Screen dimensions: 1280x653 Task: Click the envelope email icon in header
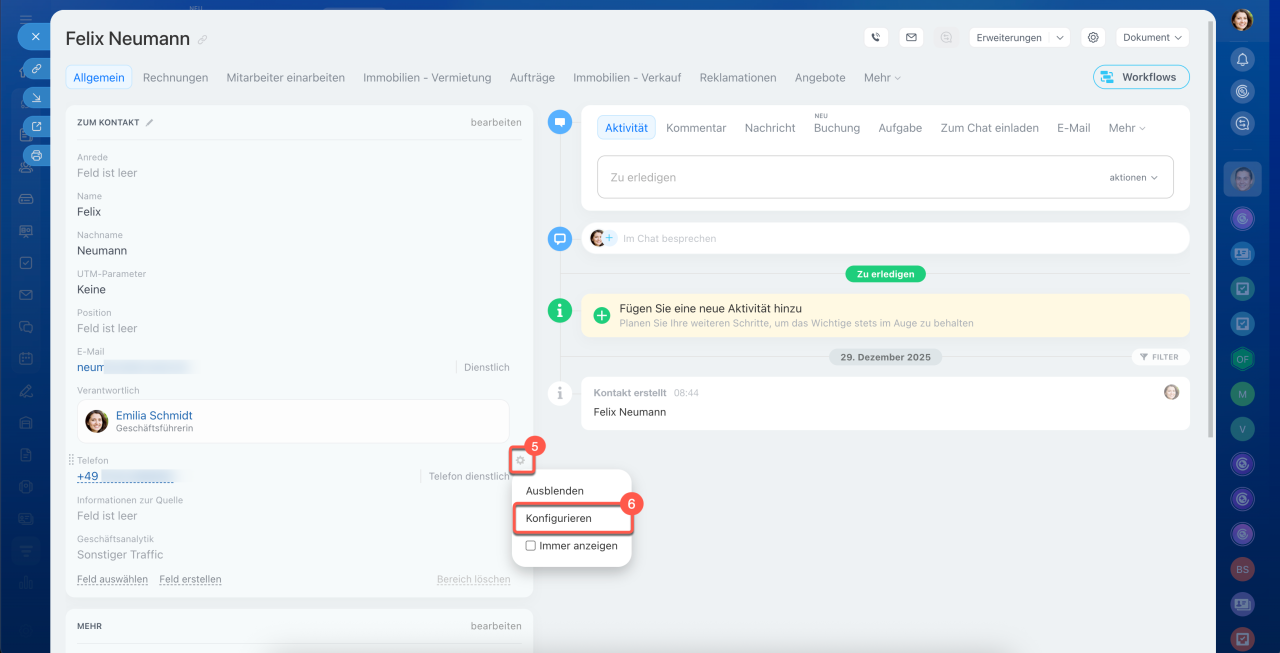[911, 37]
